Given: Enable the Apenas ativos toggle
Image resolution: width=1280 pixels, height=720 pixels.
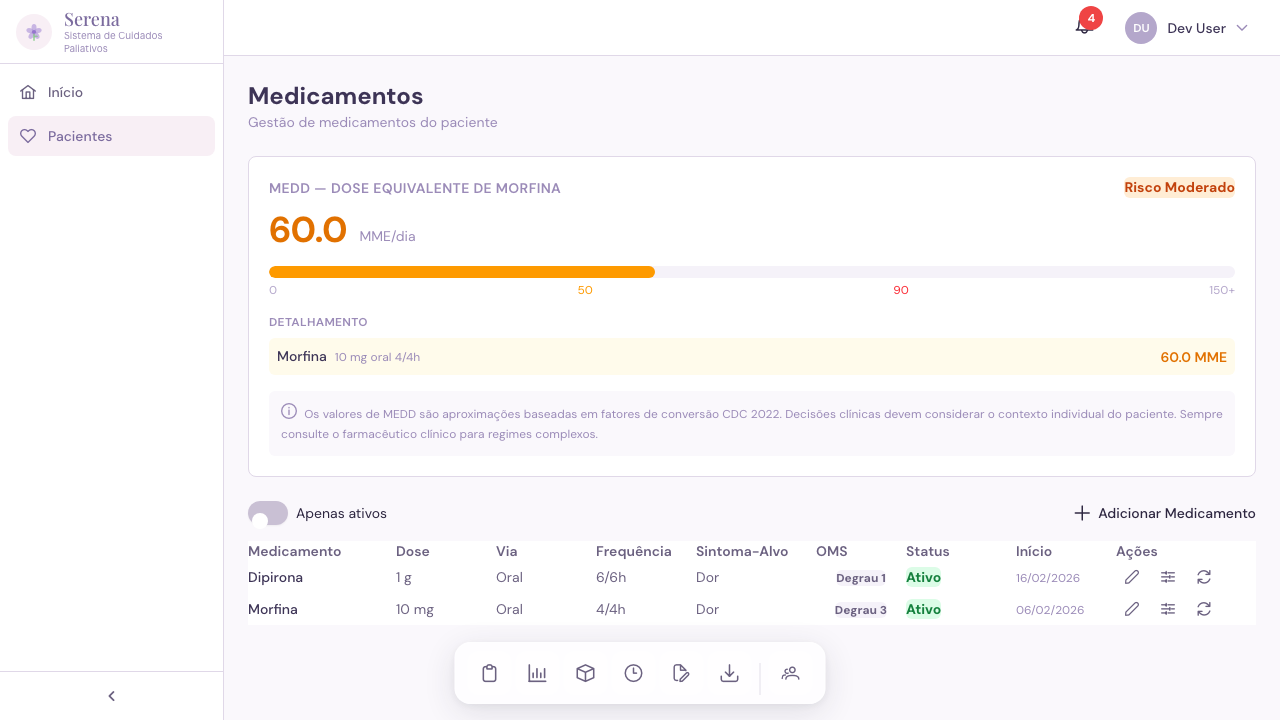Looking at the screenshot, I should click(x=267, y=513).
